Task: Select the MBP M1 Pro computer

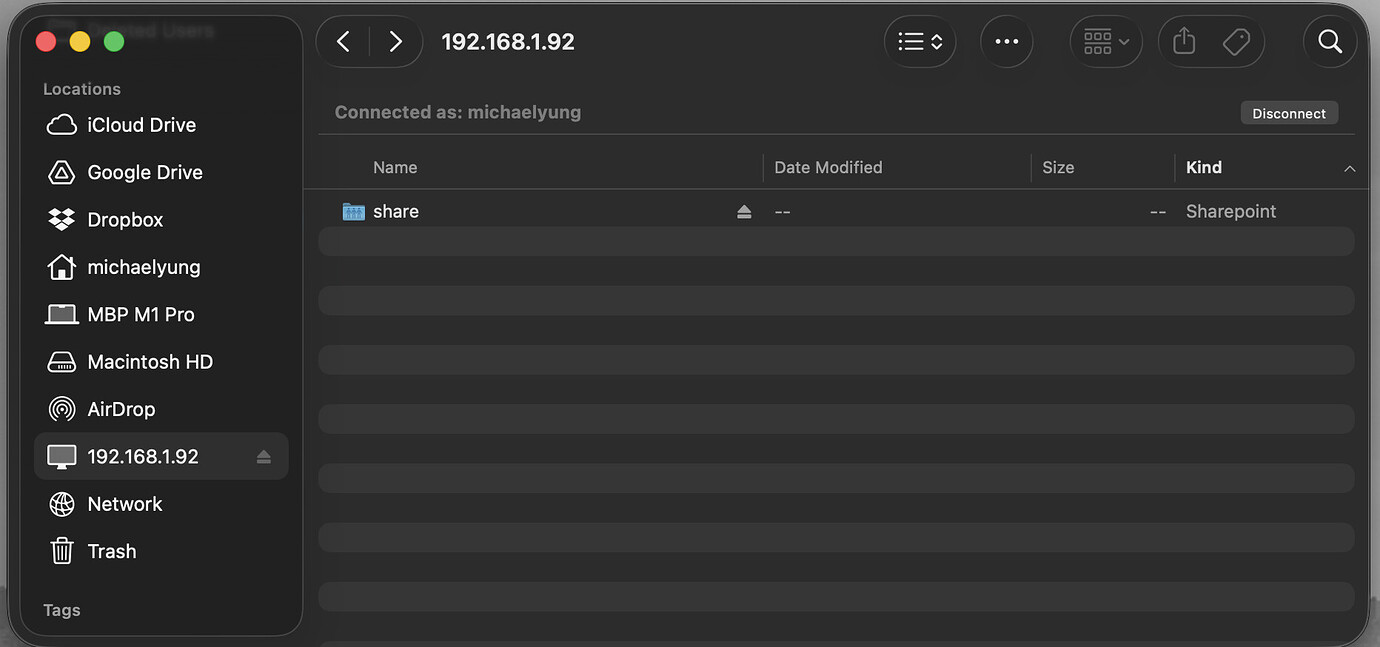Action: pyautogui.click(x=141, y=314)
